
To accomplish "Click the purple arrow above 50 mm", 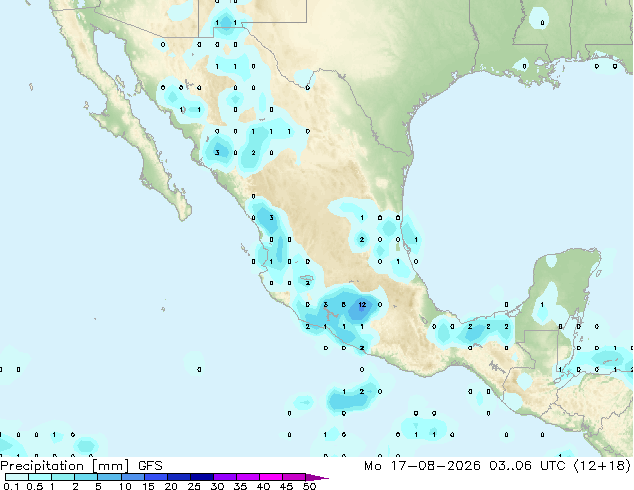I will pos(316,477).
